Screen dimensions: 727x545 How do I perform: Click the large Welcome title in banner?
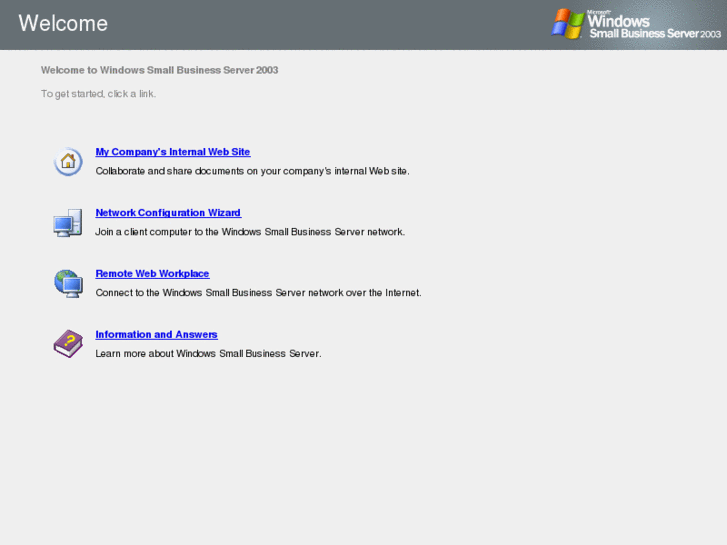[x=63, y=23]
